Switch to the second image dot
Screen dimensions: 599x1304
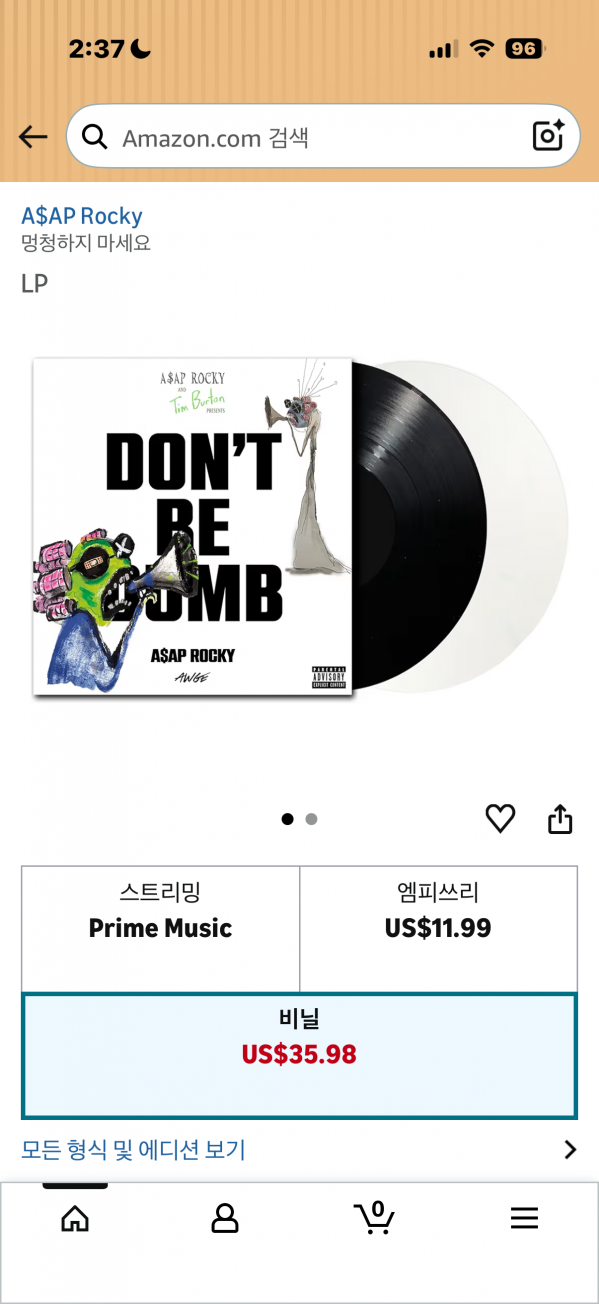(x=311, y=819)
